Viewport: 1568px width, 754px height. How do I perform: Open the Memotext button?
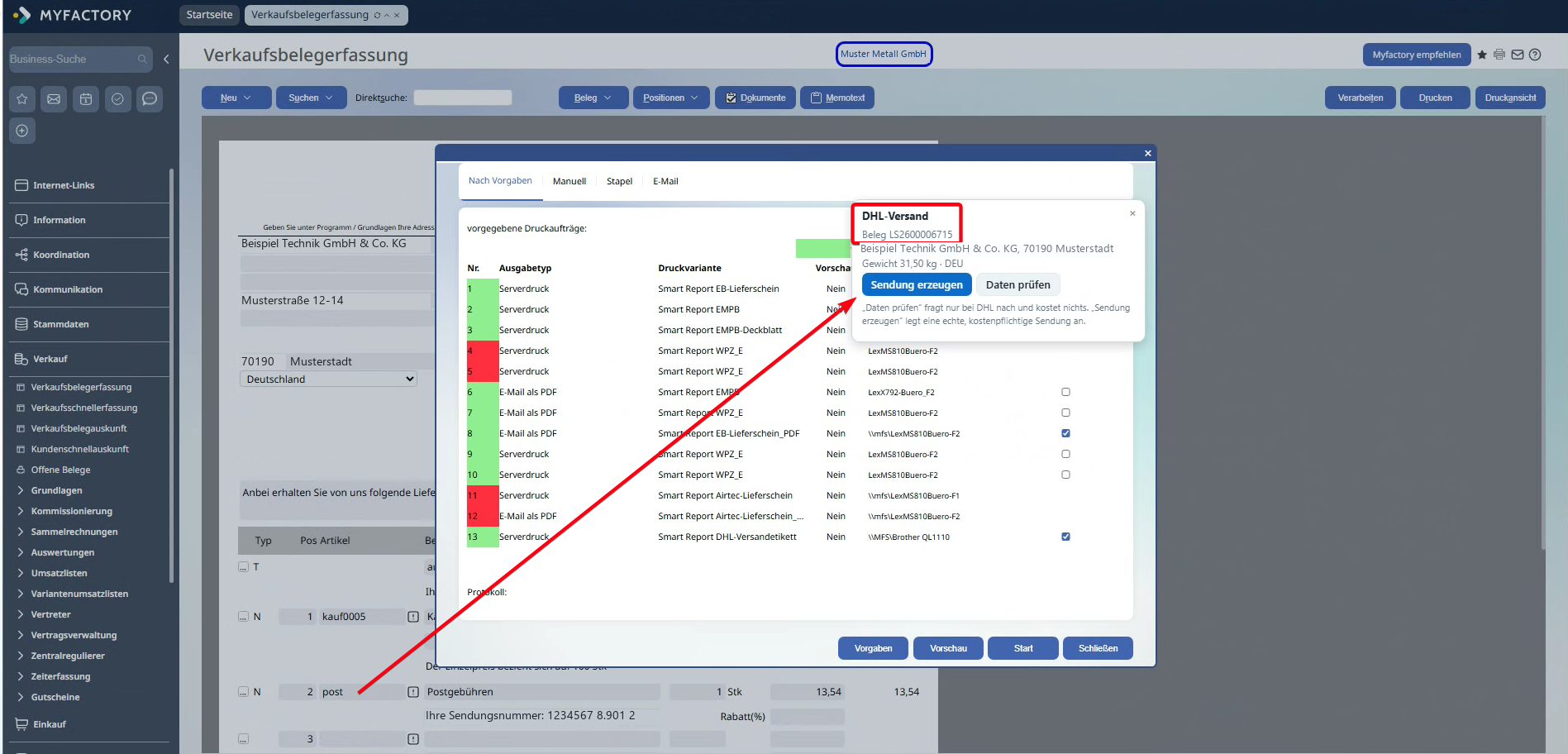[837, 98]
